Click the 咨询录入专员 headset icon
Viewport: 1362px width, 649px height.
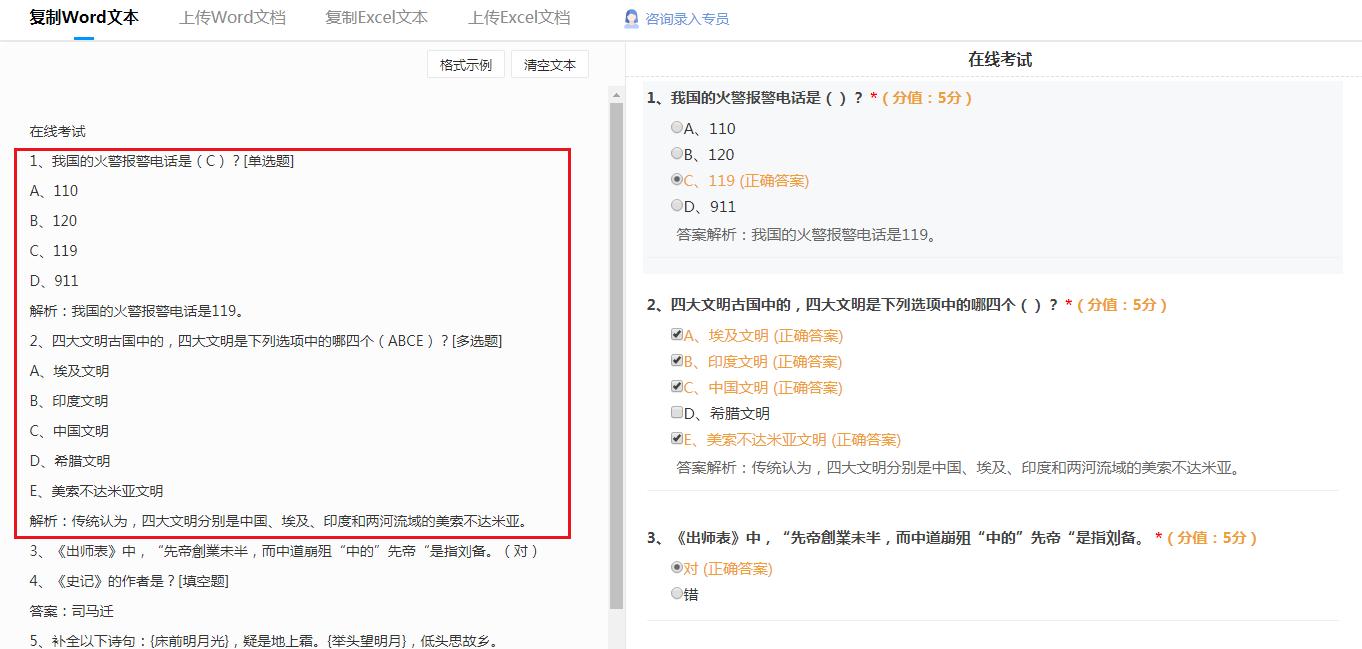point(631,18)
